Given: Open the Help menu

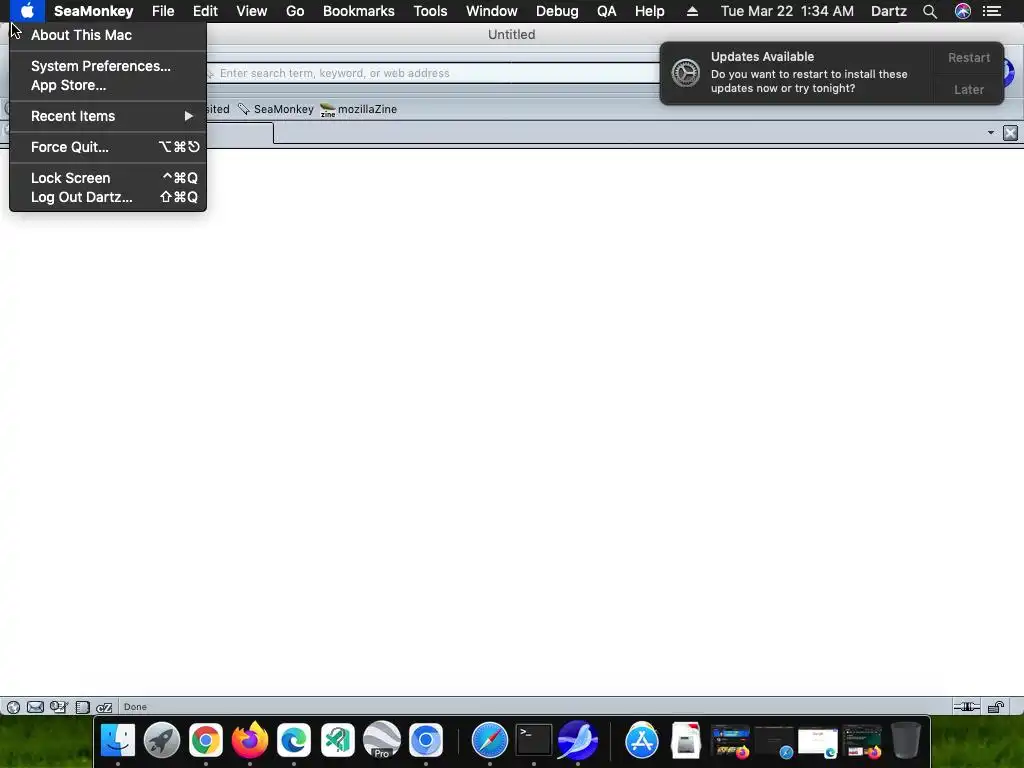Looking at the screenshot, I should click(x=649, y=11).
